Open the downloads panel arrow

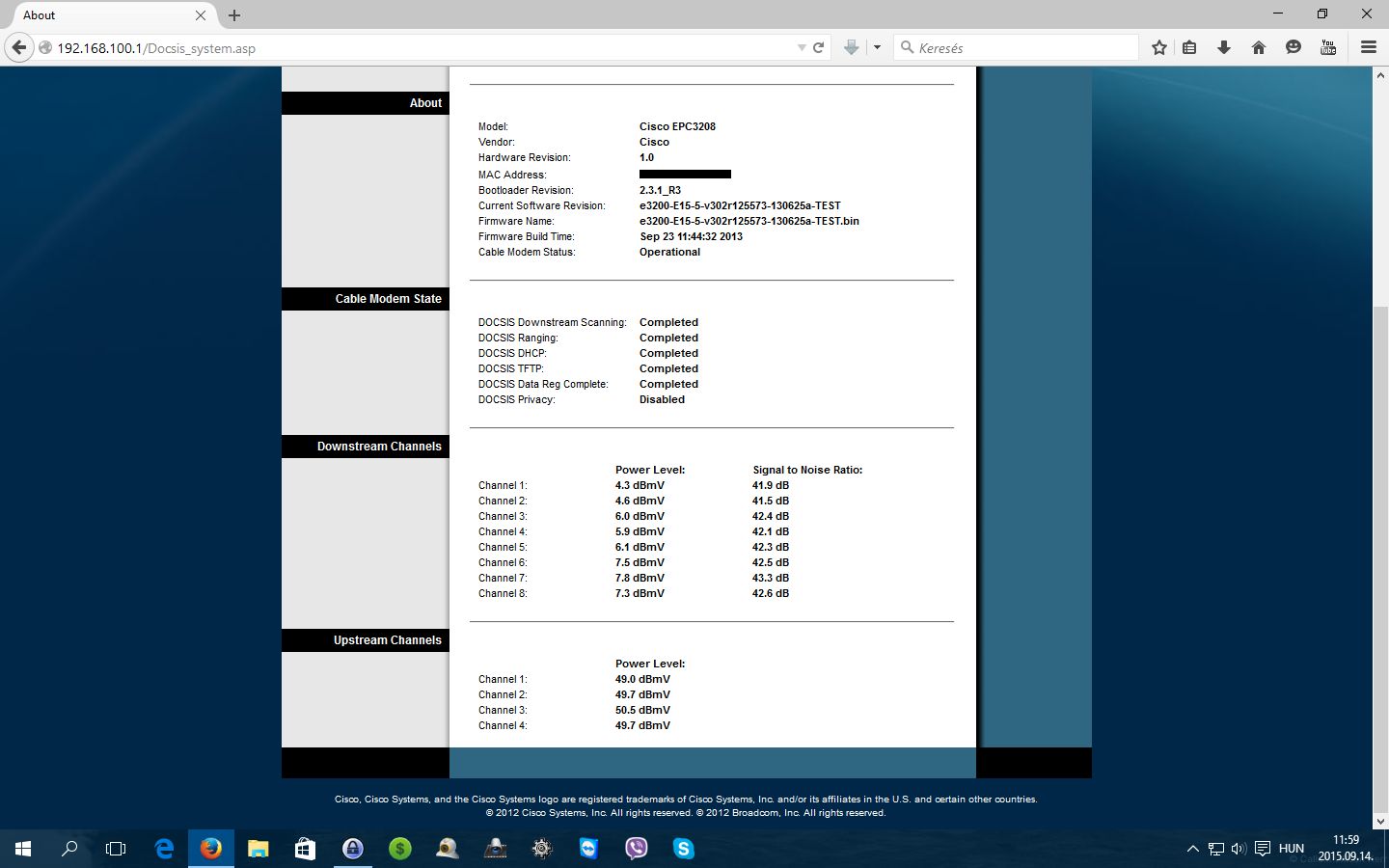tap(1224, 47)
